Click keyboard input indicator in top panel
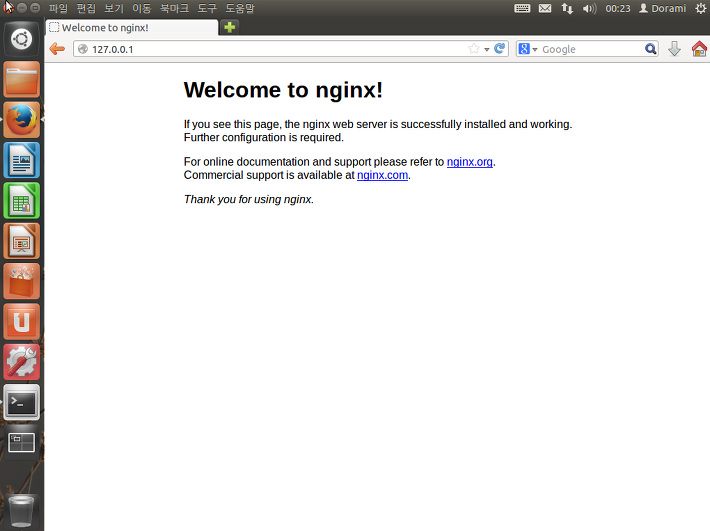Image resolution: width=710 pixels, height=531 pixels. [522, 8]
